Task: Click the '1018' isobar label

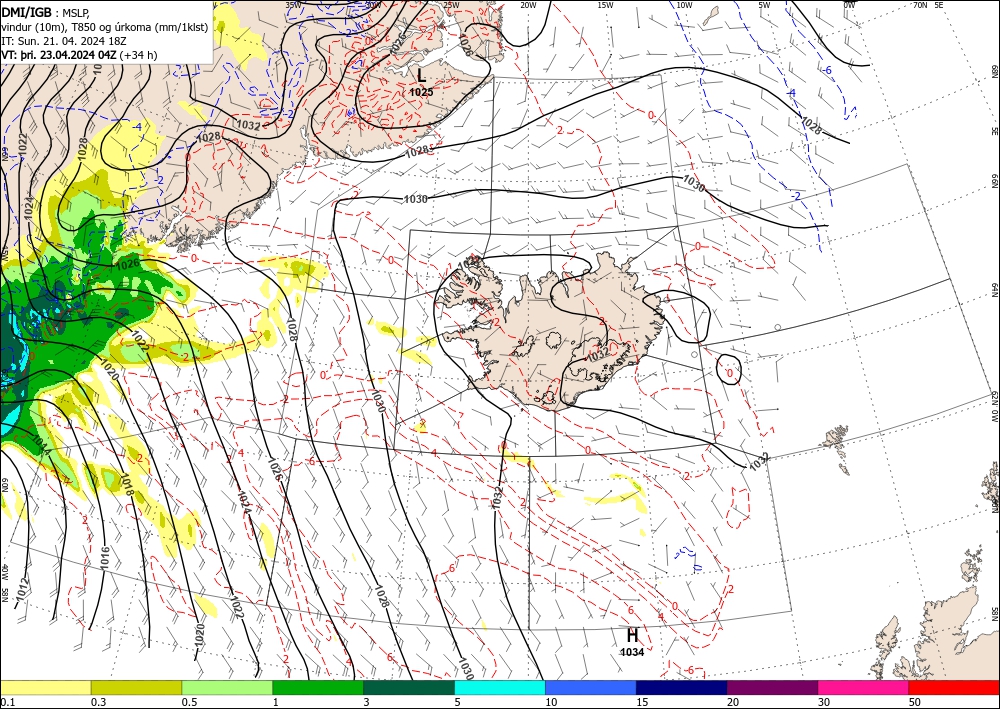Action: coord(126,485)
